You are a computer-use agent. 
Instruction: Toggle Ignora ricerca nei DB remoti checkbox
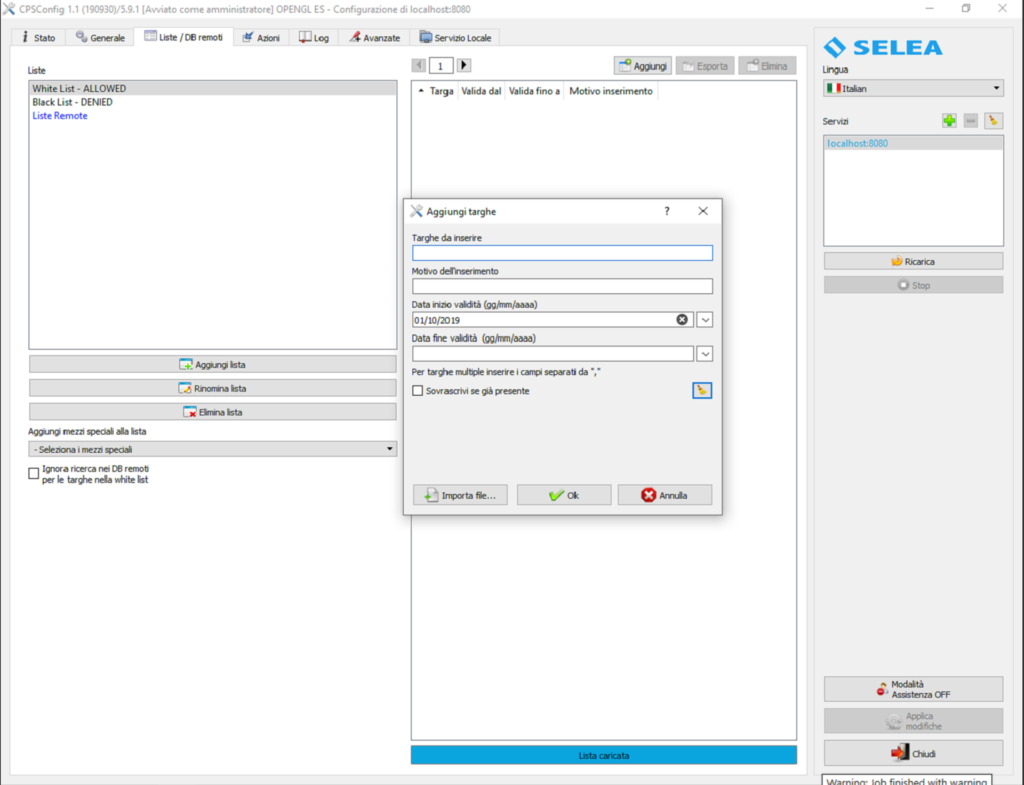(x=34, y=474)
